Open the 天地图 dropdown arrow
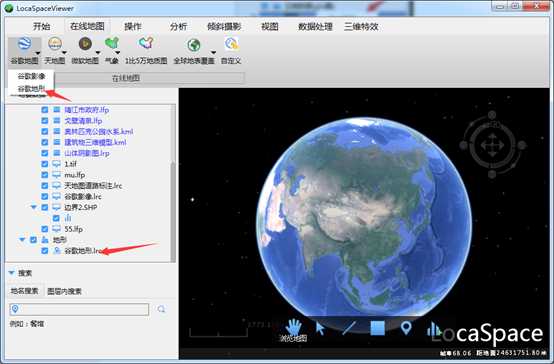Image resolution: width=554 pixels, height=364 pixels. (x=64, y=53)
